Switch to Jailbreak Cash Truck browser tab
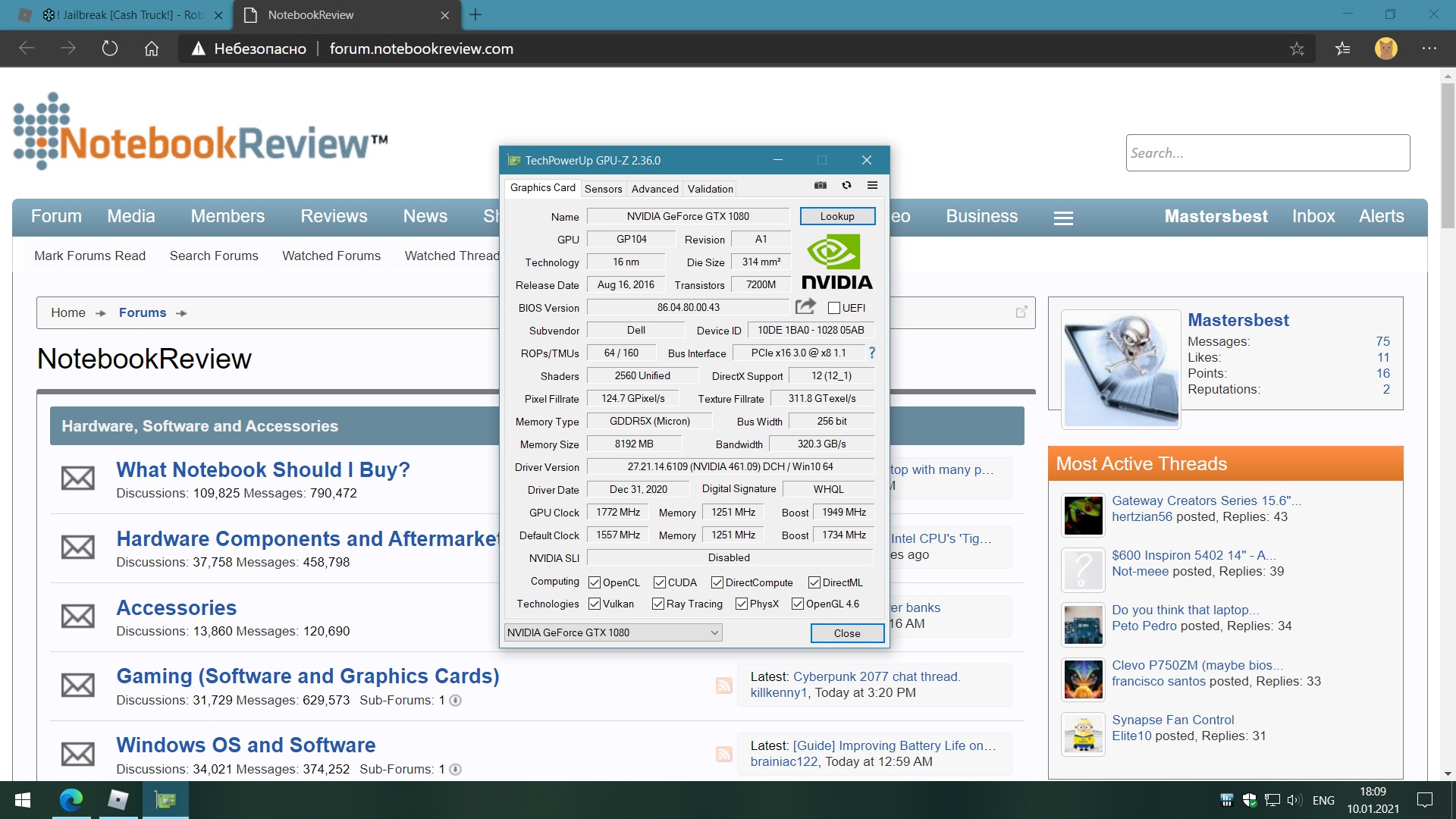Image resolution: width=1456 pixels, height=819 pixels. [121, 14]
